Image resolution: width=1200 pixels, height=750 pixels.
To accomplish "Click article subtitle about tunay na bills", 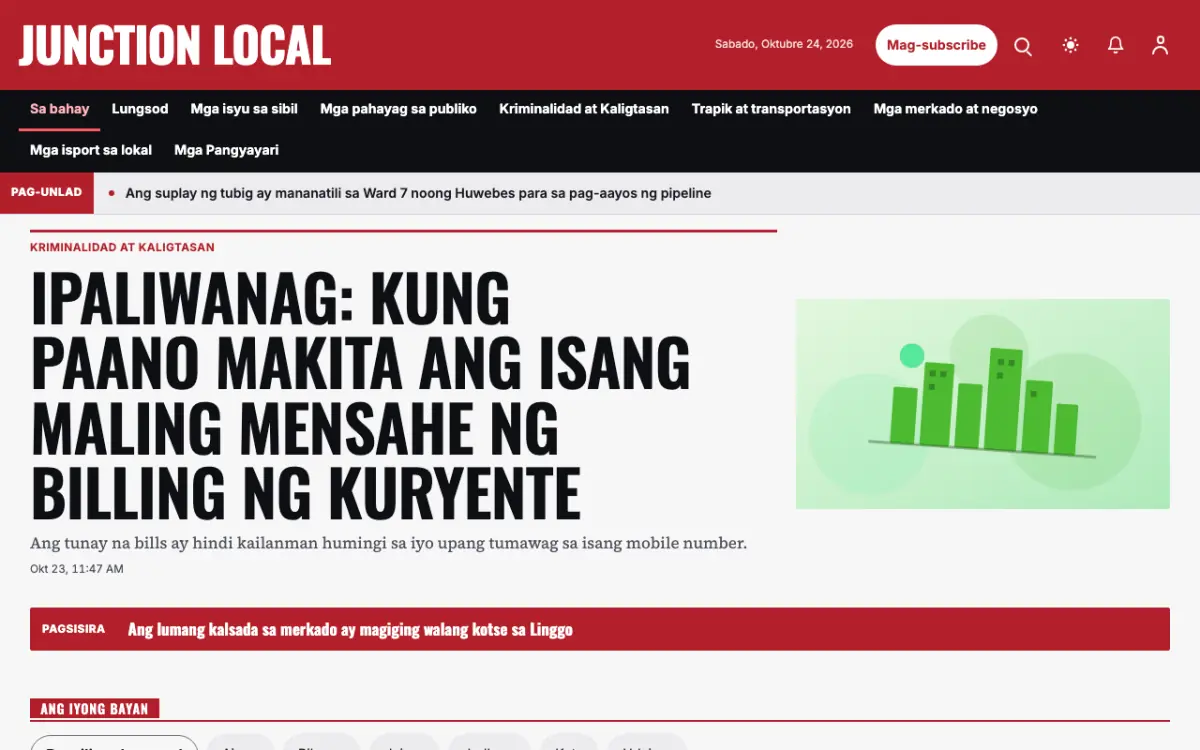I will pos(388,544).
